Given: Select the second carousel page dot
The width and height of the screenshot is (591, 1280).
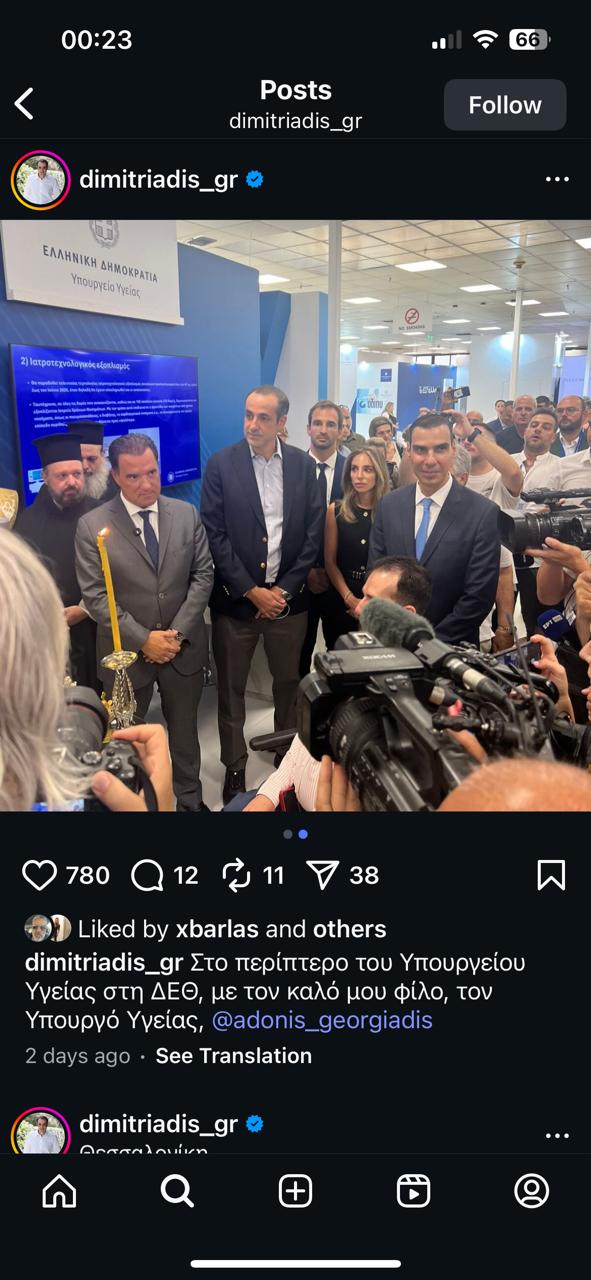Looking at the screenshot, I should (303, 834).
